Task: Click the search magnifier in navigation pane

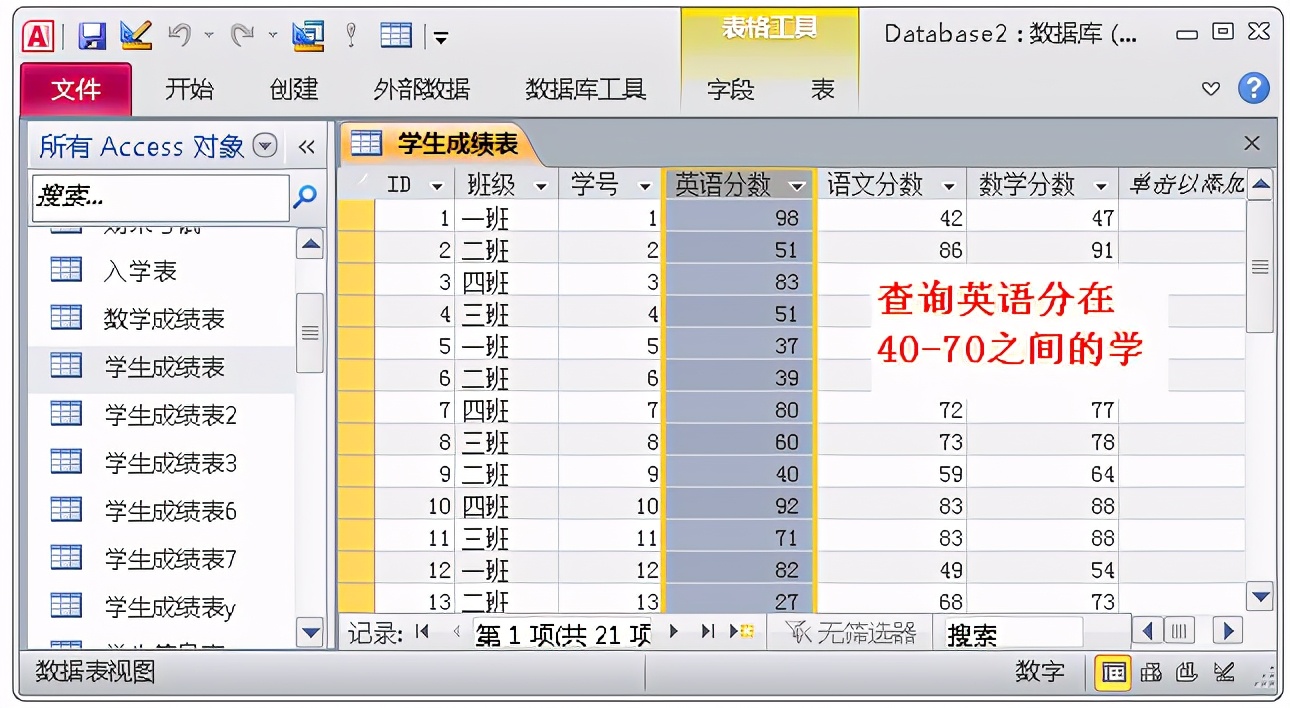Action: click(x=305, y=197)
